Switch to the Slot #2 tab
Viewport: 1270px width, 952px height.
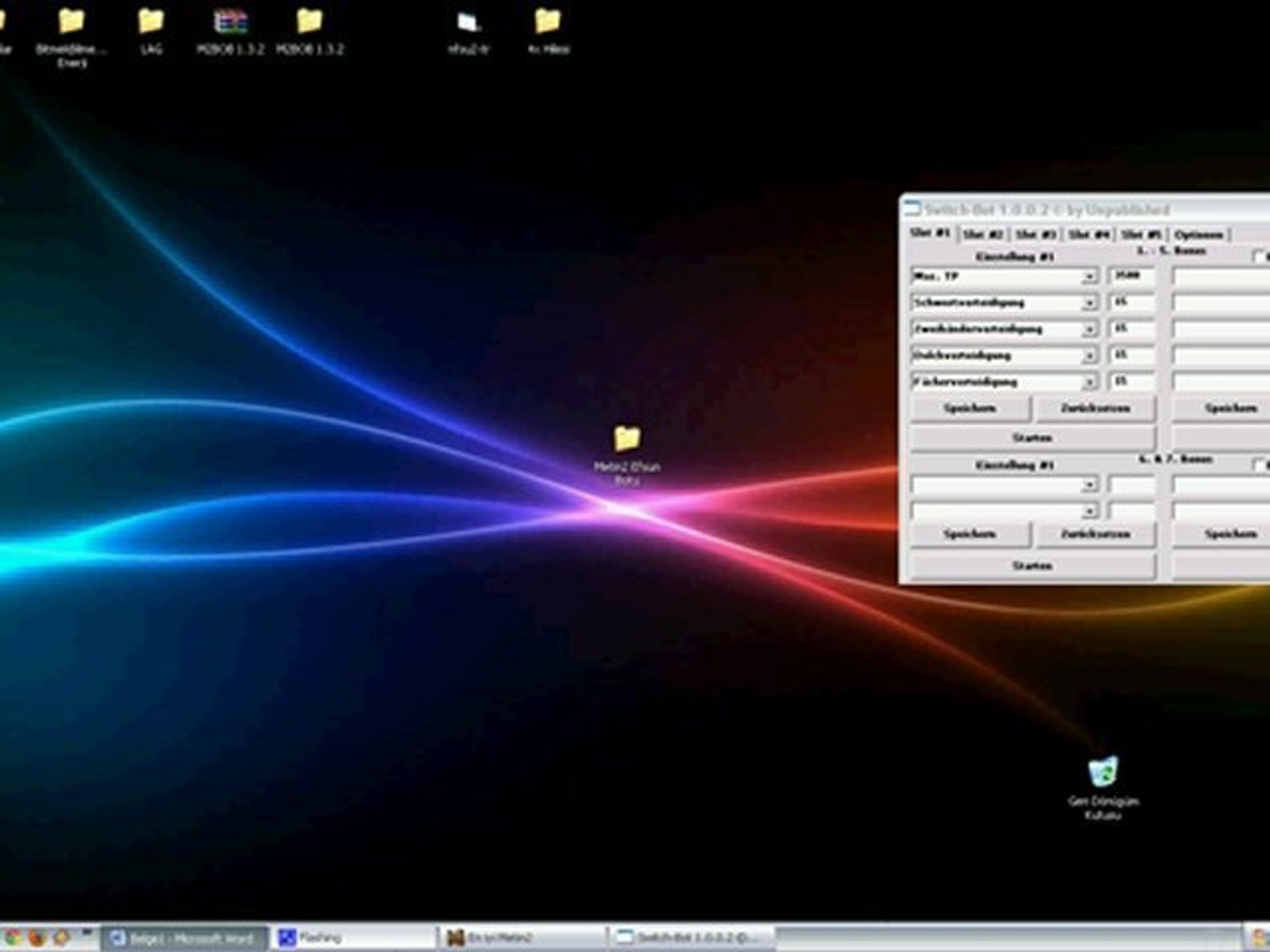pos(982,234)
